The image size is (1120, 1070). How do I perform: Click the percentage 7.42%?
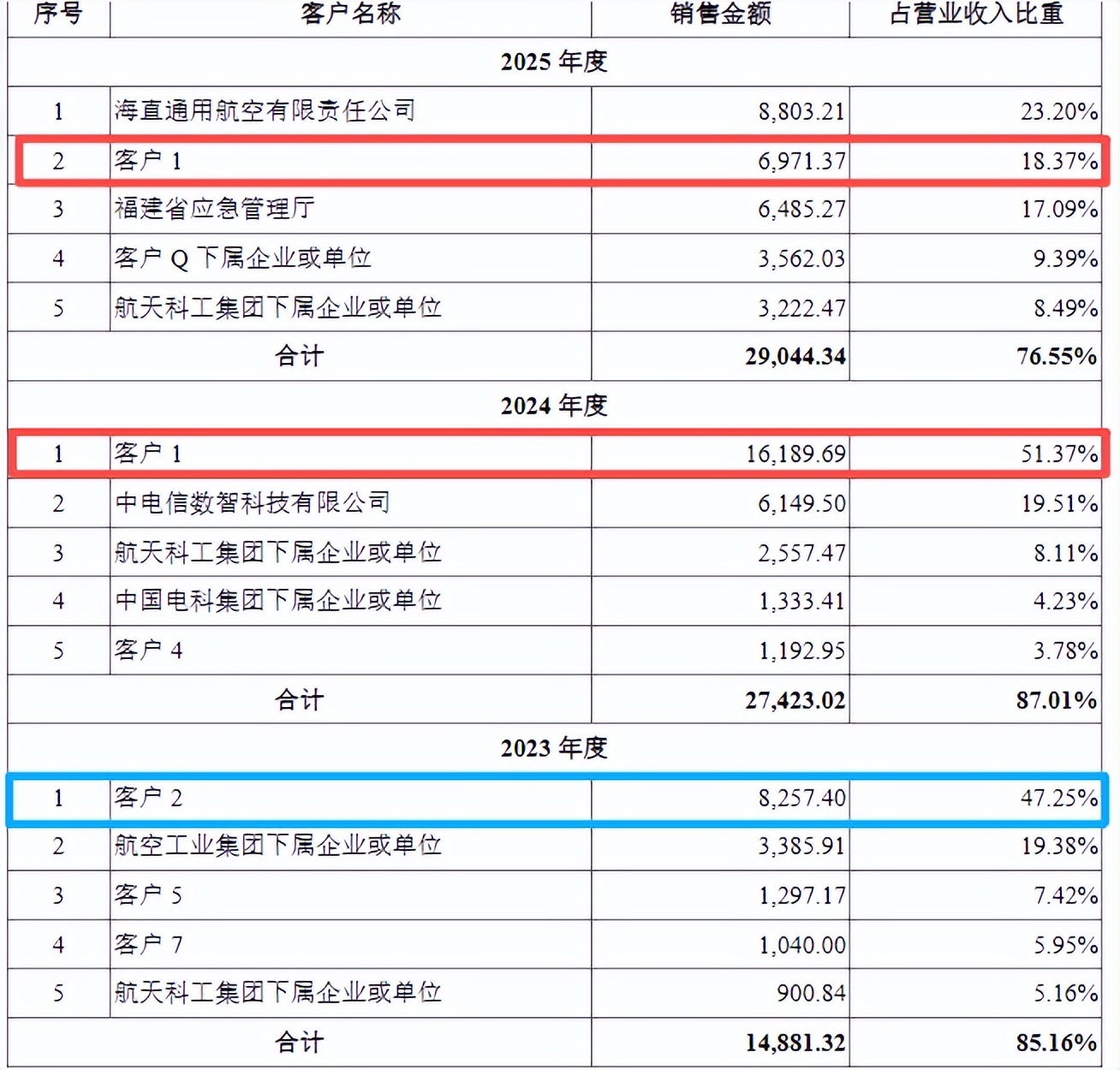click(x=1064, y=895)
